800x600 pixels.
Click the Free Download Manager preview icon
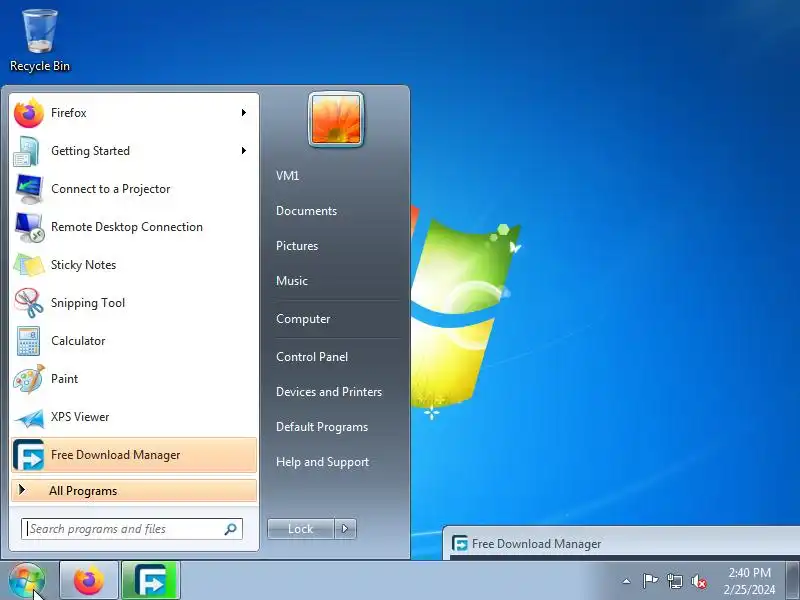click(460, 544)
